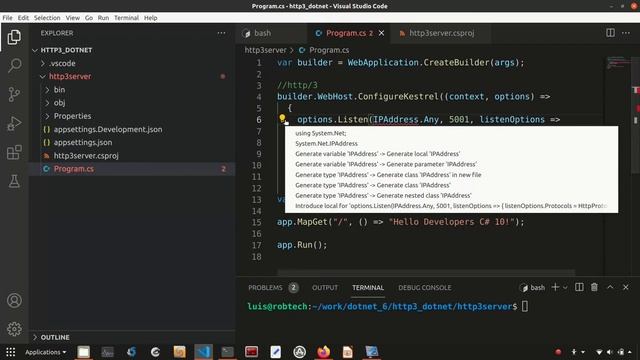The height and width of the screenshot is (360, 640).
Task: Choose Introduce local for options.Listen fix
Action: click(451, 206)
